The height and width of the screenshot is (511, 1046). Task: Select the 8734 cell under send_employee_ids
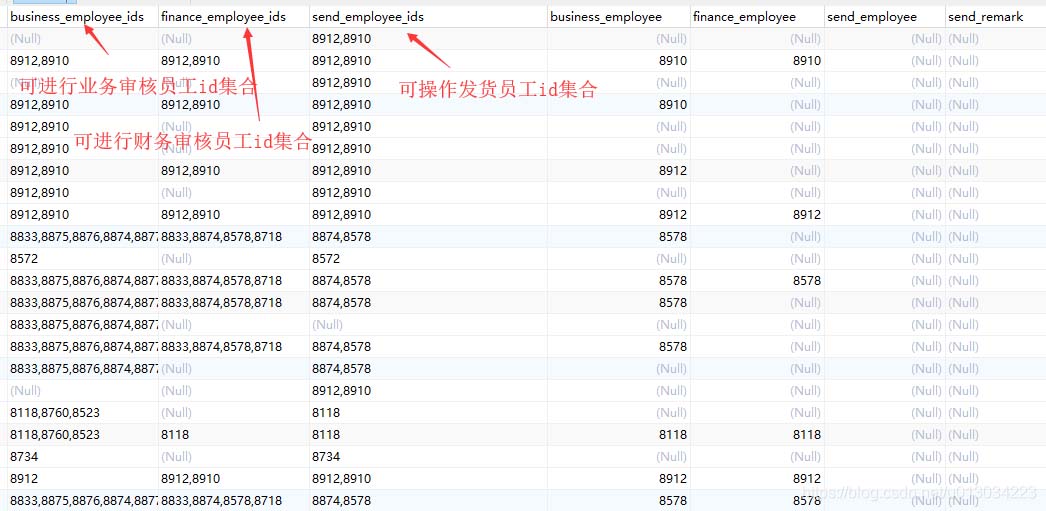click(x=428, y=457)
